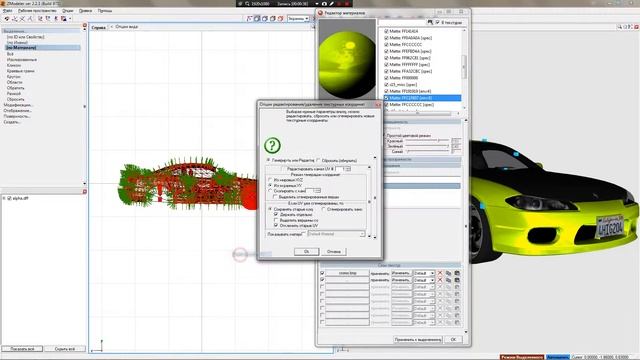This screenshot has height=360, width=640.
Task: Toggle Редактировать канал UV # checkbox
Action: 284,169
